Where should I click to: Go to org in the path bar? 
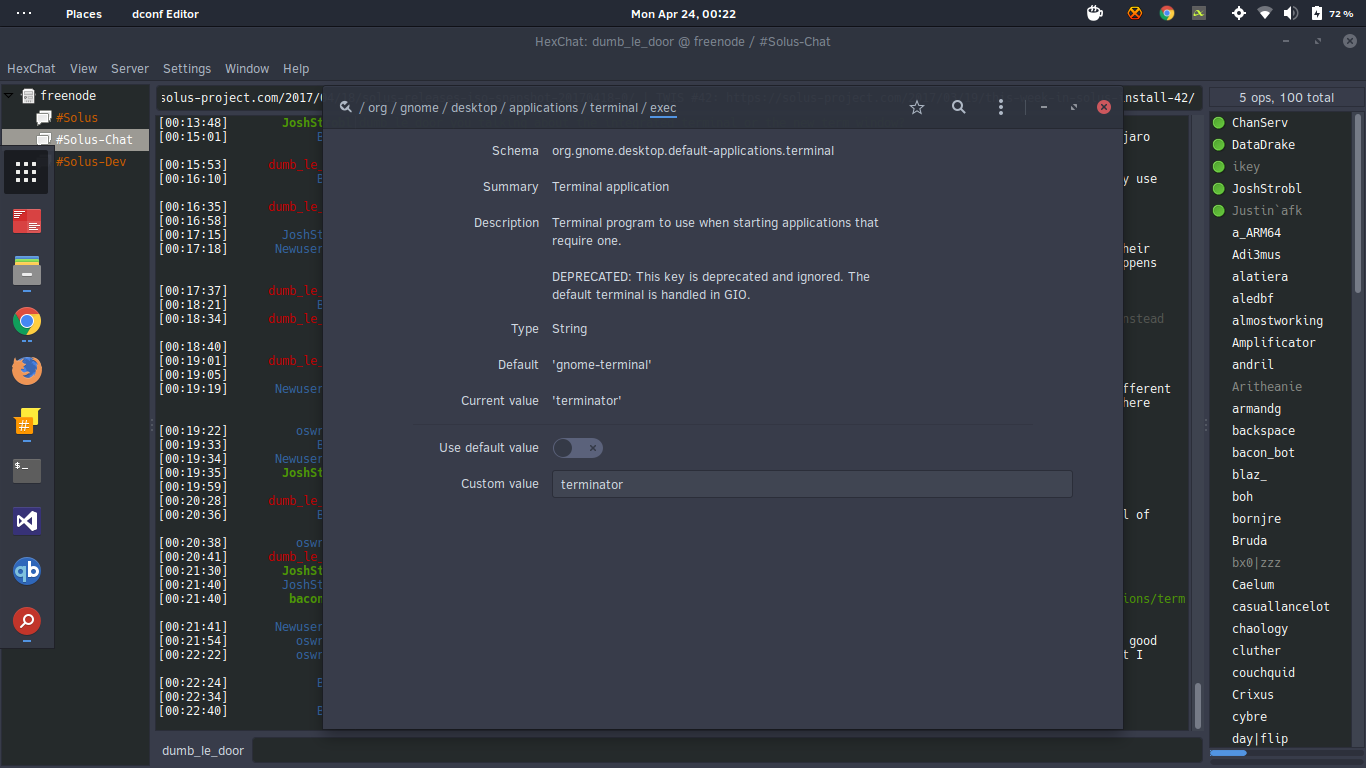[x=377, y=108]
